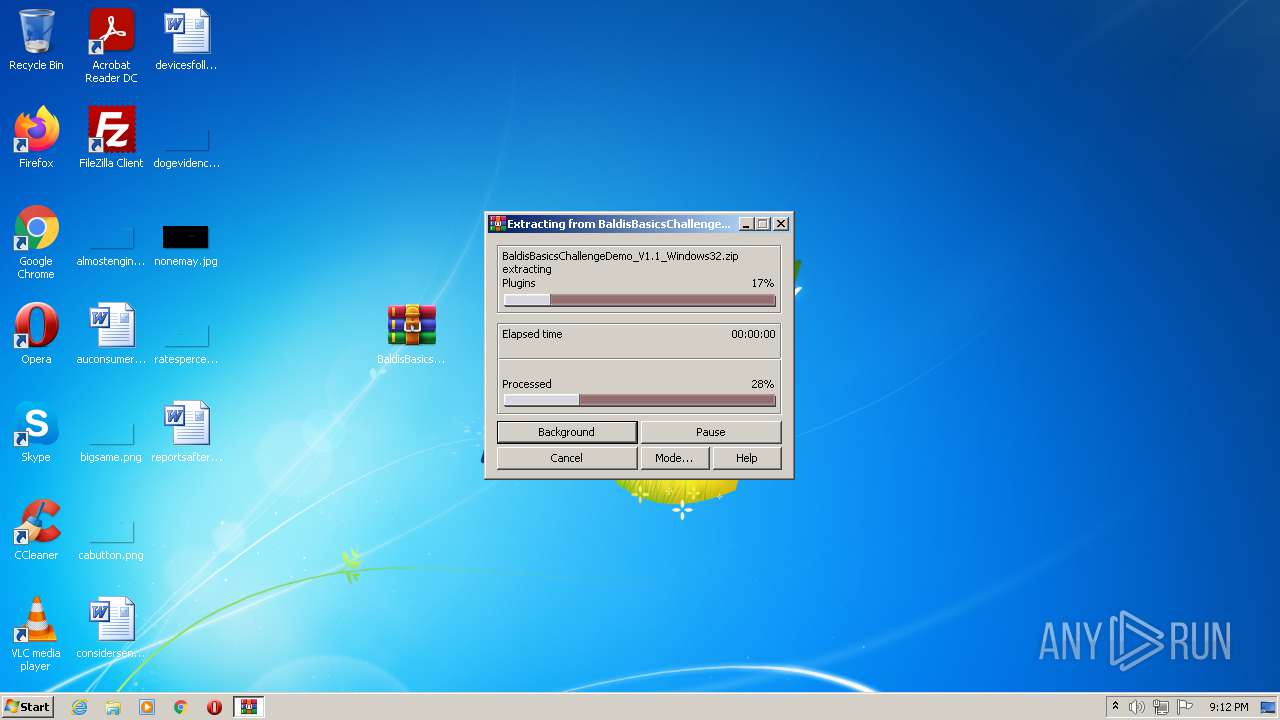
Task: Select the devicesfoll... Word document
Action: (x=186, y=40)
